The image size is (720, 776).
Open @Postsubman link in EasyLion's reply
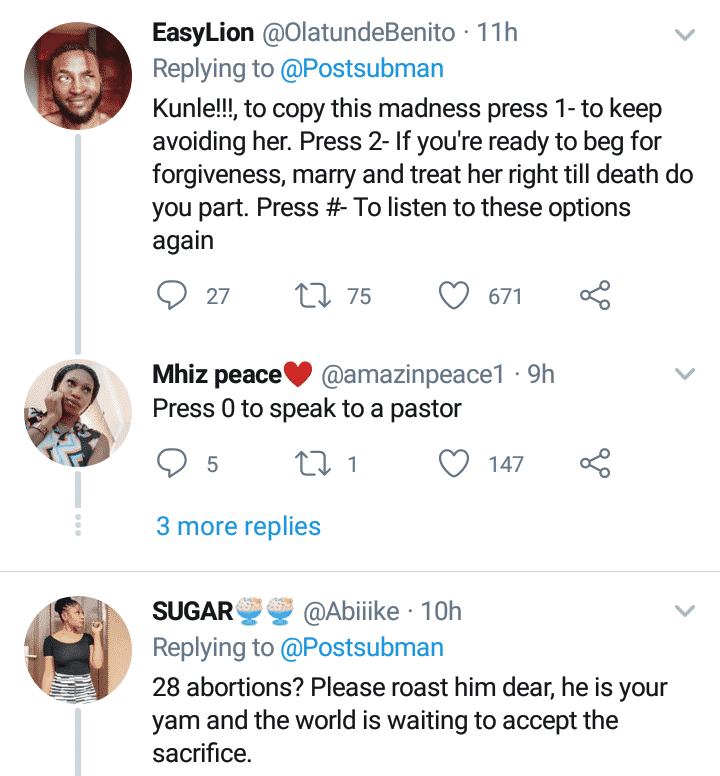pos(362,69)
